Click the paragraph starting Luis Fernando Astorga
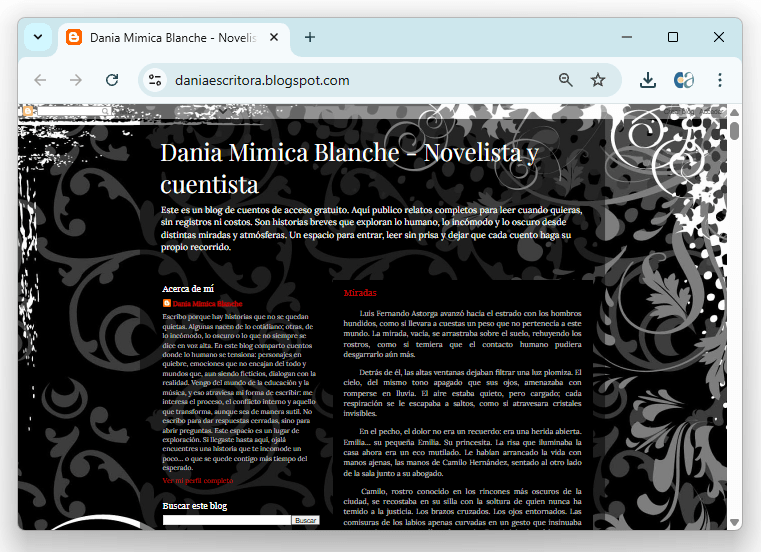This screenshot has height=552, width=761. pyautogui.click(x=463, y=334)
